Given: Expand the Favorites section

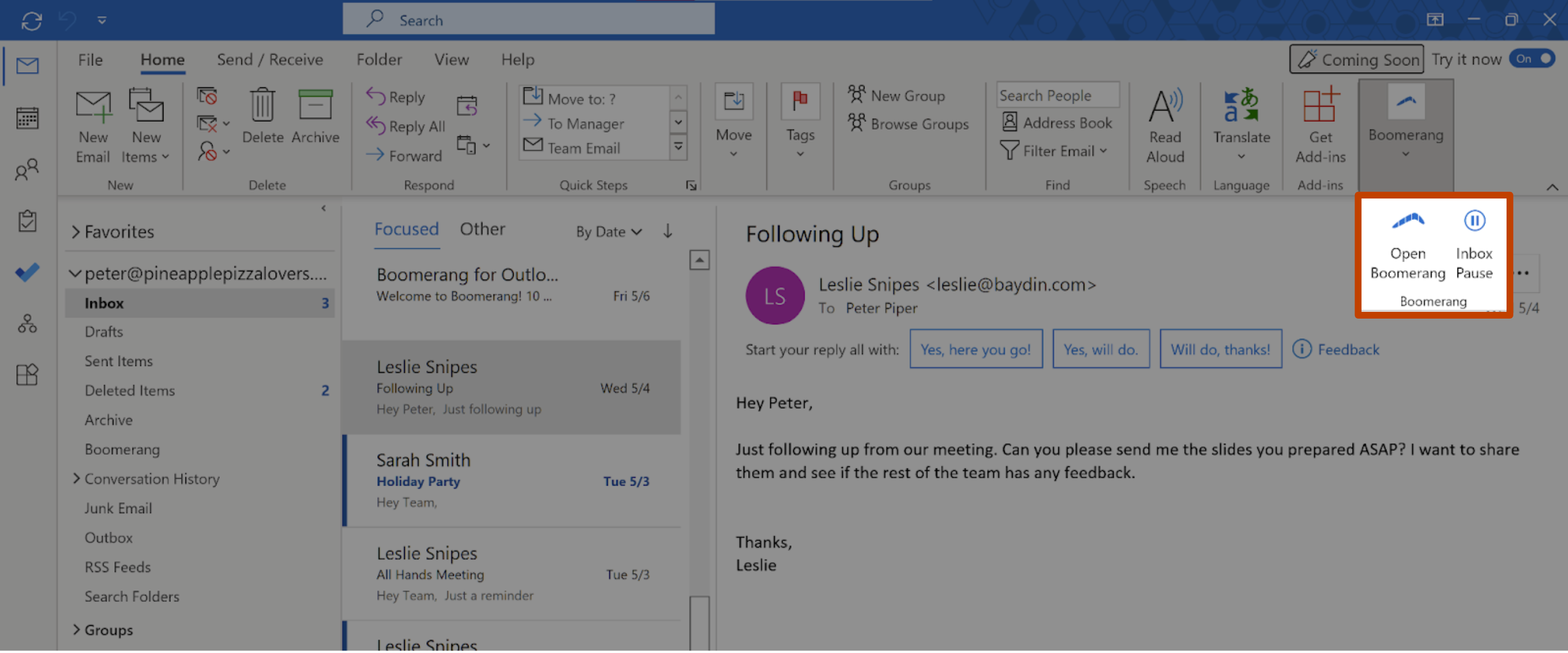Looking at the screenshot, I should click(76, 232).
